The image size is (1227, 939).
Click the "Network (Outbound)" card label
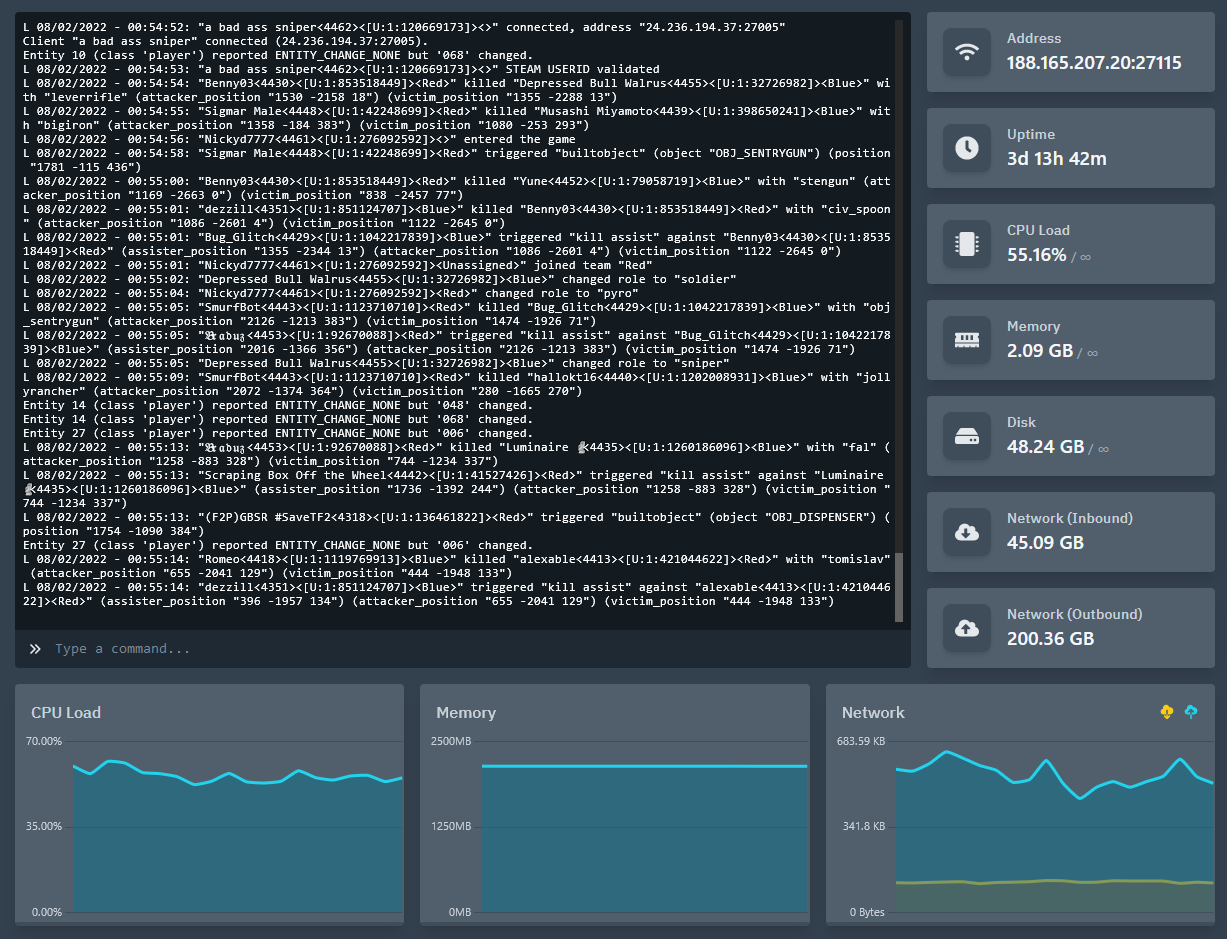click(1074, 614)
